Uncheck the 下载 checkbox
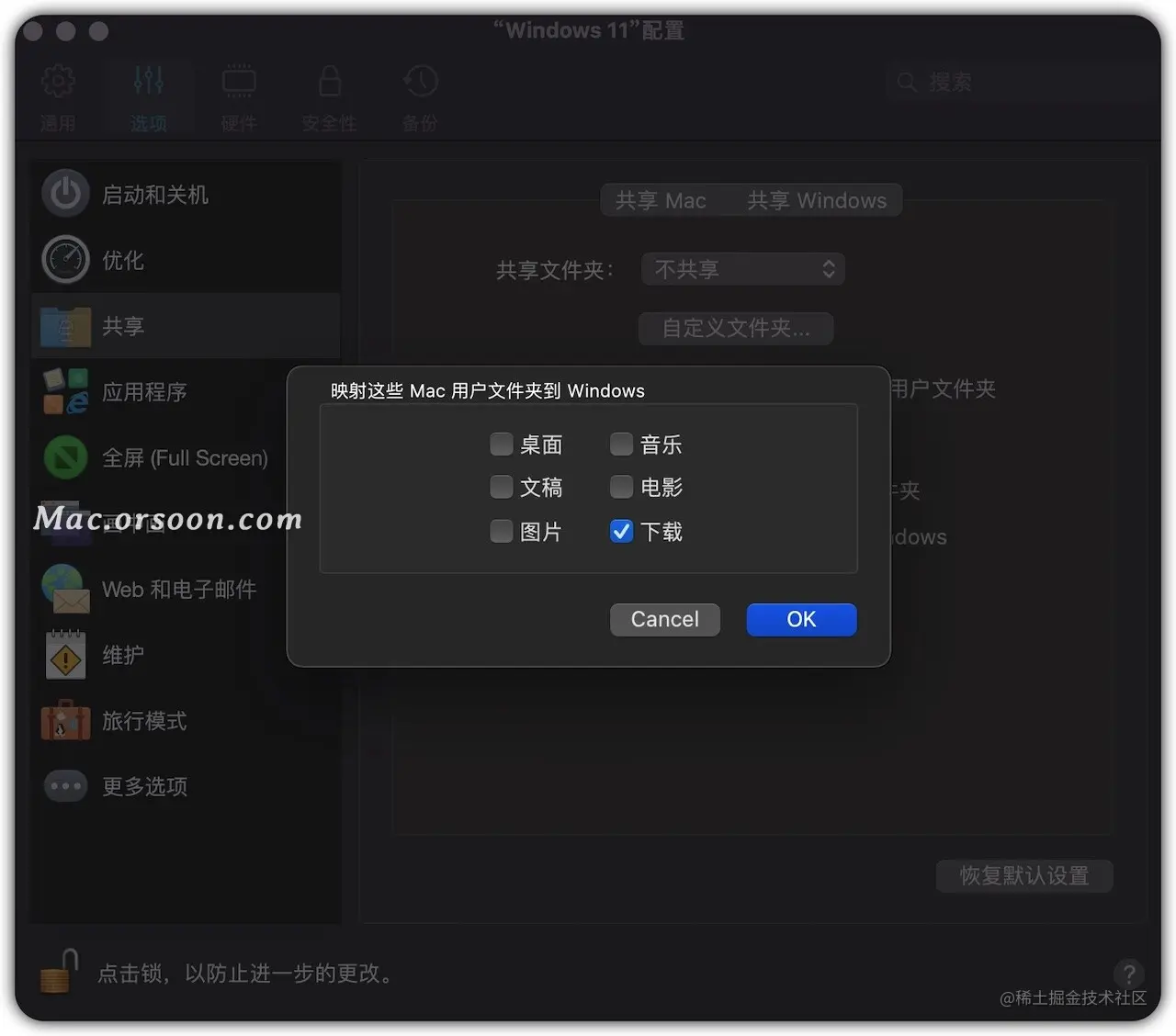The image size is (1176, 1036). pos(621,531)
